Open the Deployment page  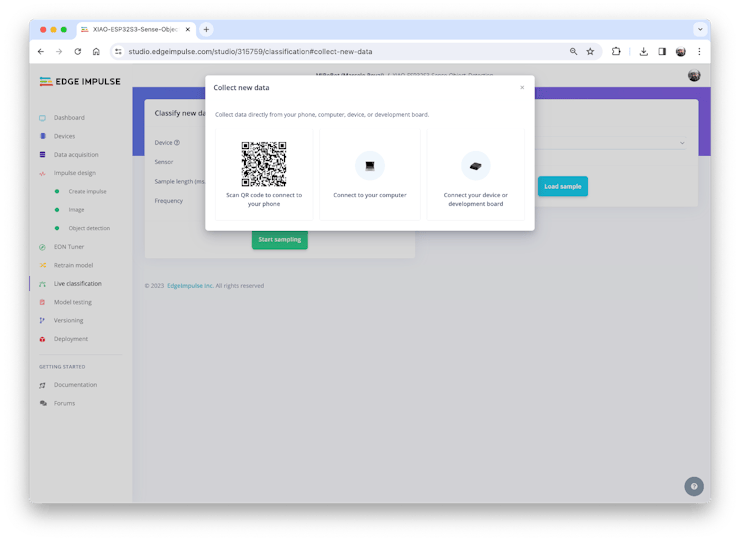(71, 339)
